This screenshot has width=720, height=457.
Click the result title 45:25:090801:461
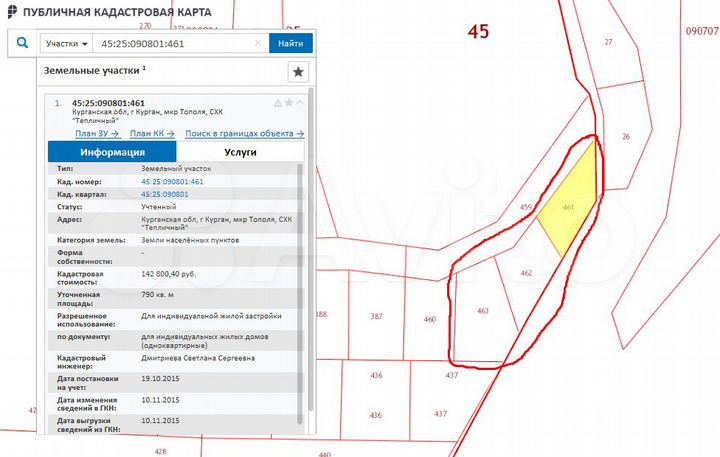point(108,103)
